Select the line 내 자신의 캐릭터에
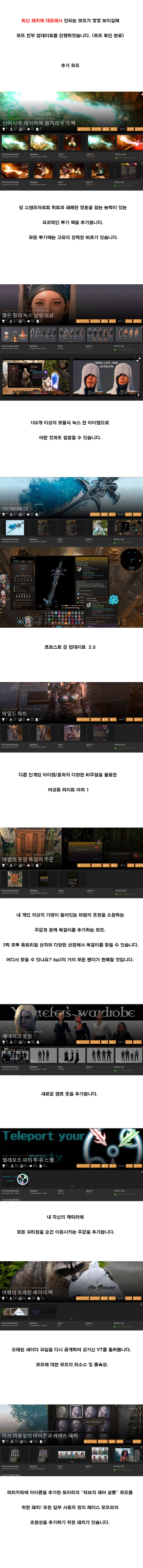The width and height of the screenshot is (143, 1568). point(65,1217)
